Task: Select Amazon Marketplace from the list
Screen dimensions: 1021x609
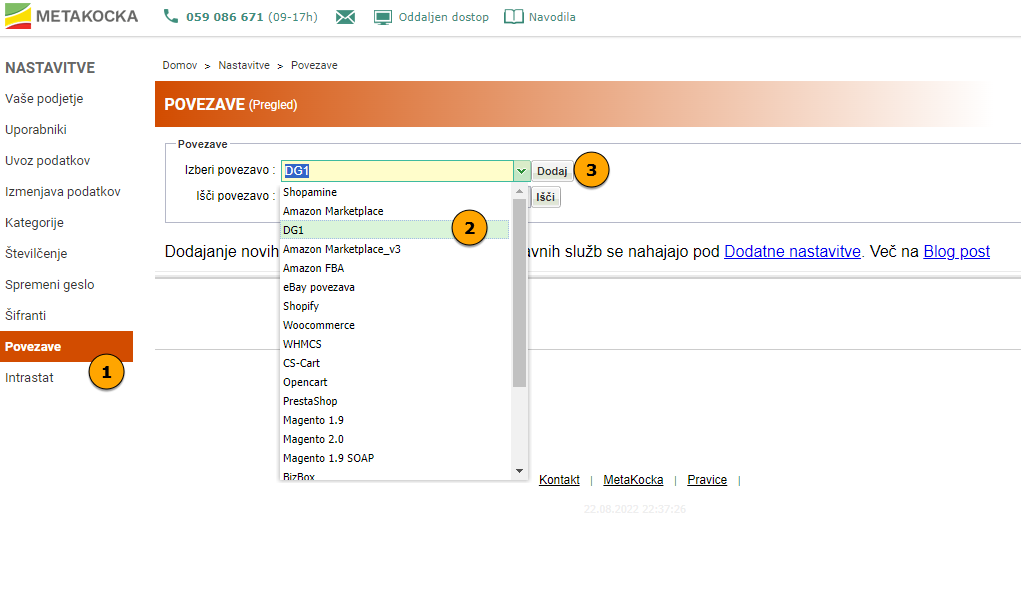Action: [x=395, y=211]
